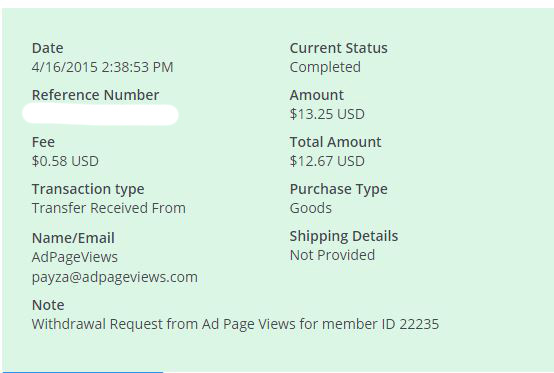Click the Transaction type heading
Image resolution: width=554 pixels, height=373 pixels.
88,189
